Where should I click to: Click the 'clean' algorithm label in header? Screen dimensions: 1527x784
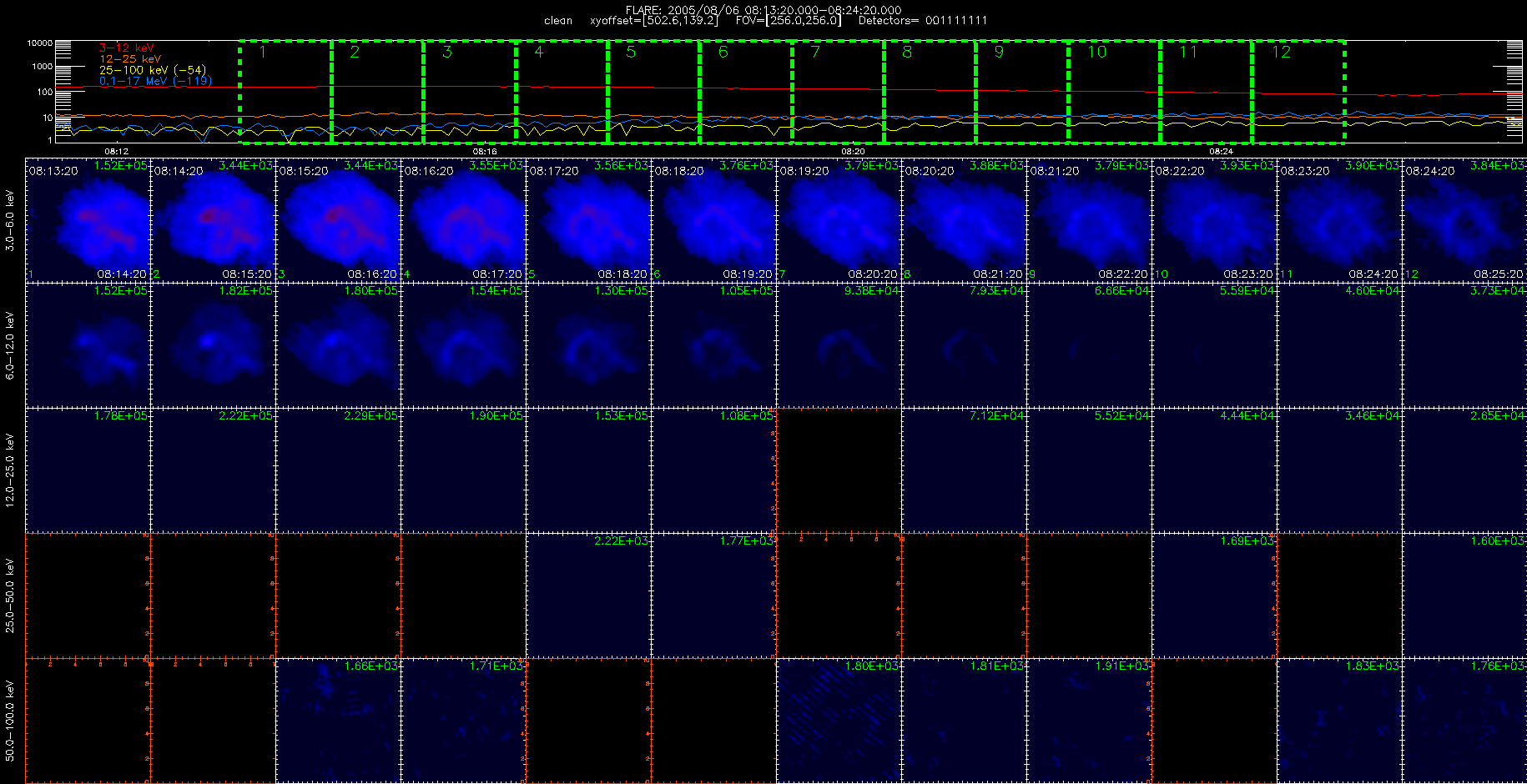[558, 21]
